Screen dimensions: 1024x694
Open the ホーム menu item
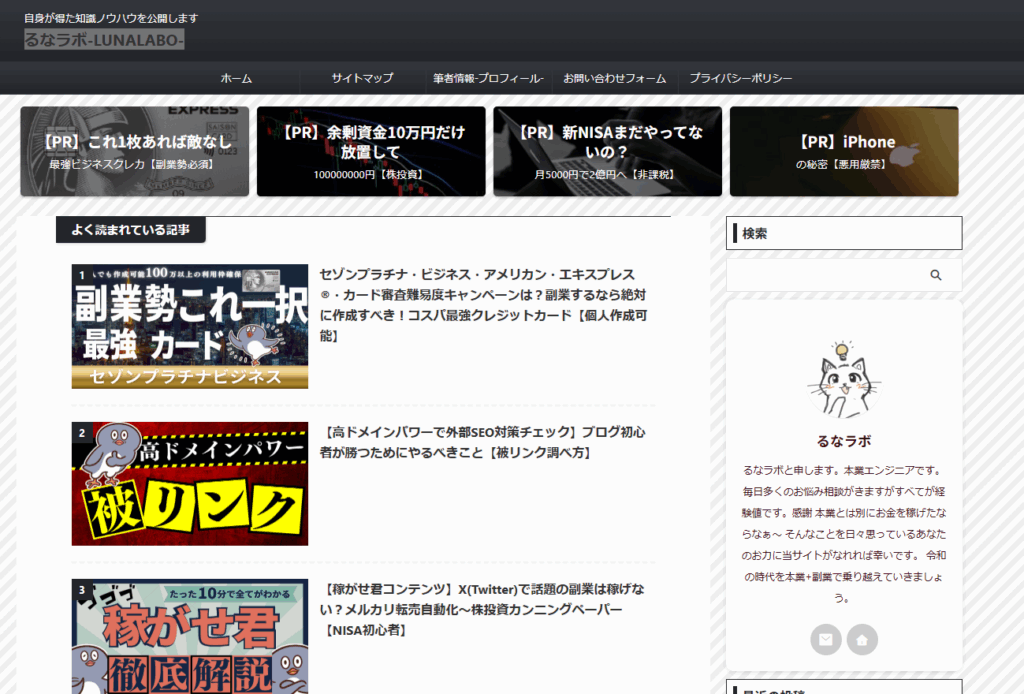[x=236, y=78]
